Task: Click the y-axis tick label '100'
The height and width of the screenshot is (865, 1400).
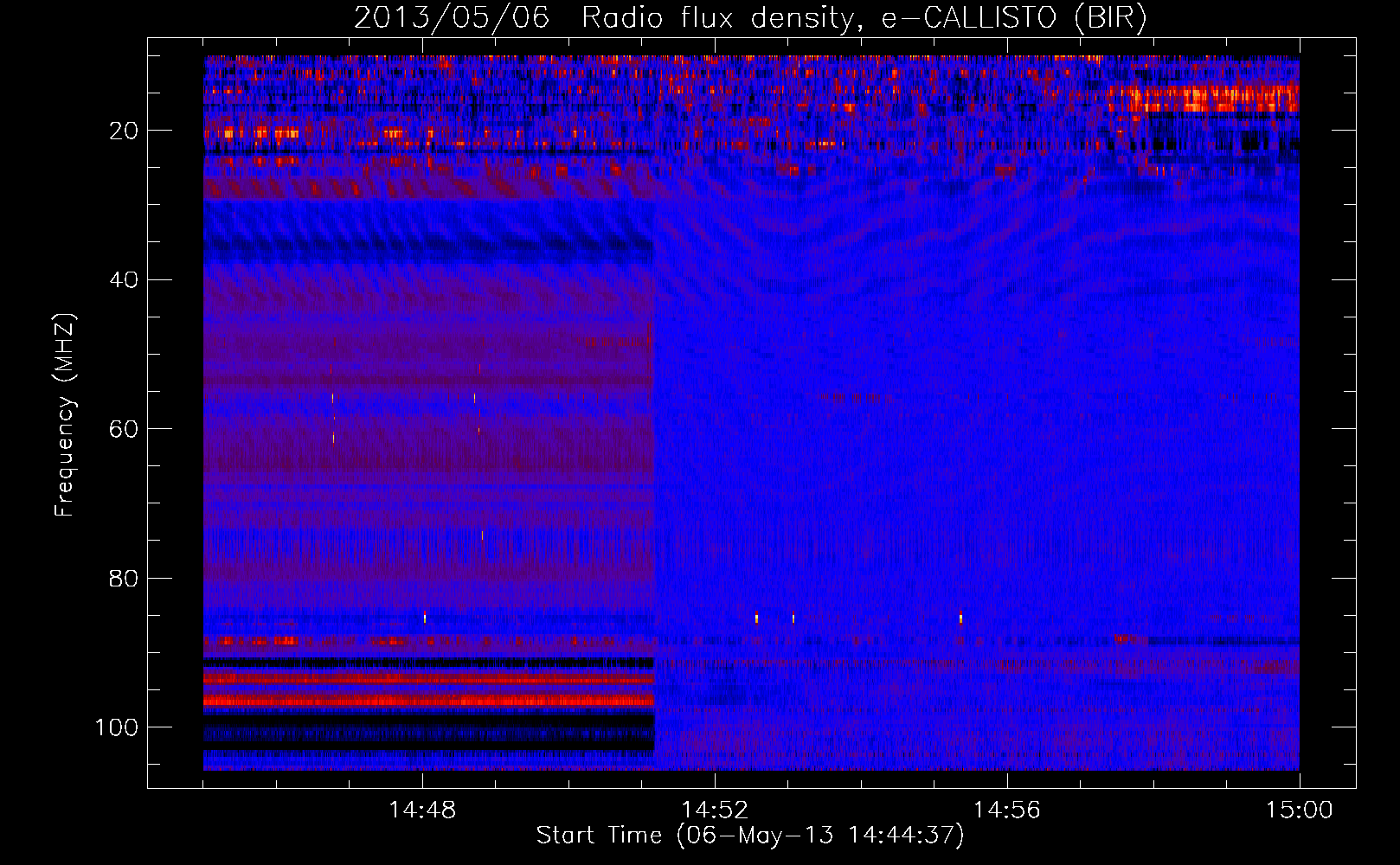Action: point(117,727)
